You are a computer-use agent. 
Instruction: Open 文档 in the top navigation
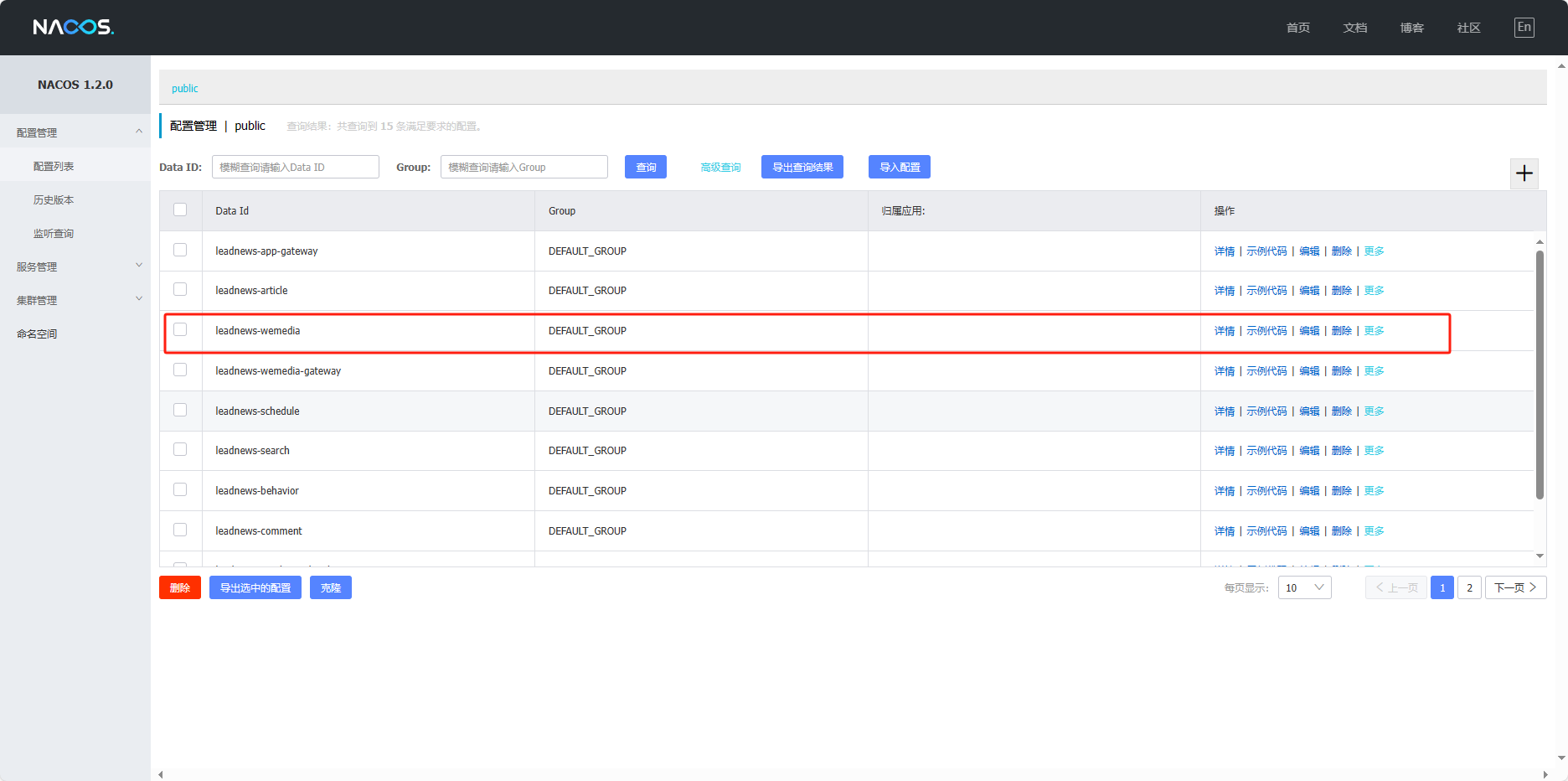(1355, 28)
